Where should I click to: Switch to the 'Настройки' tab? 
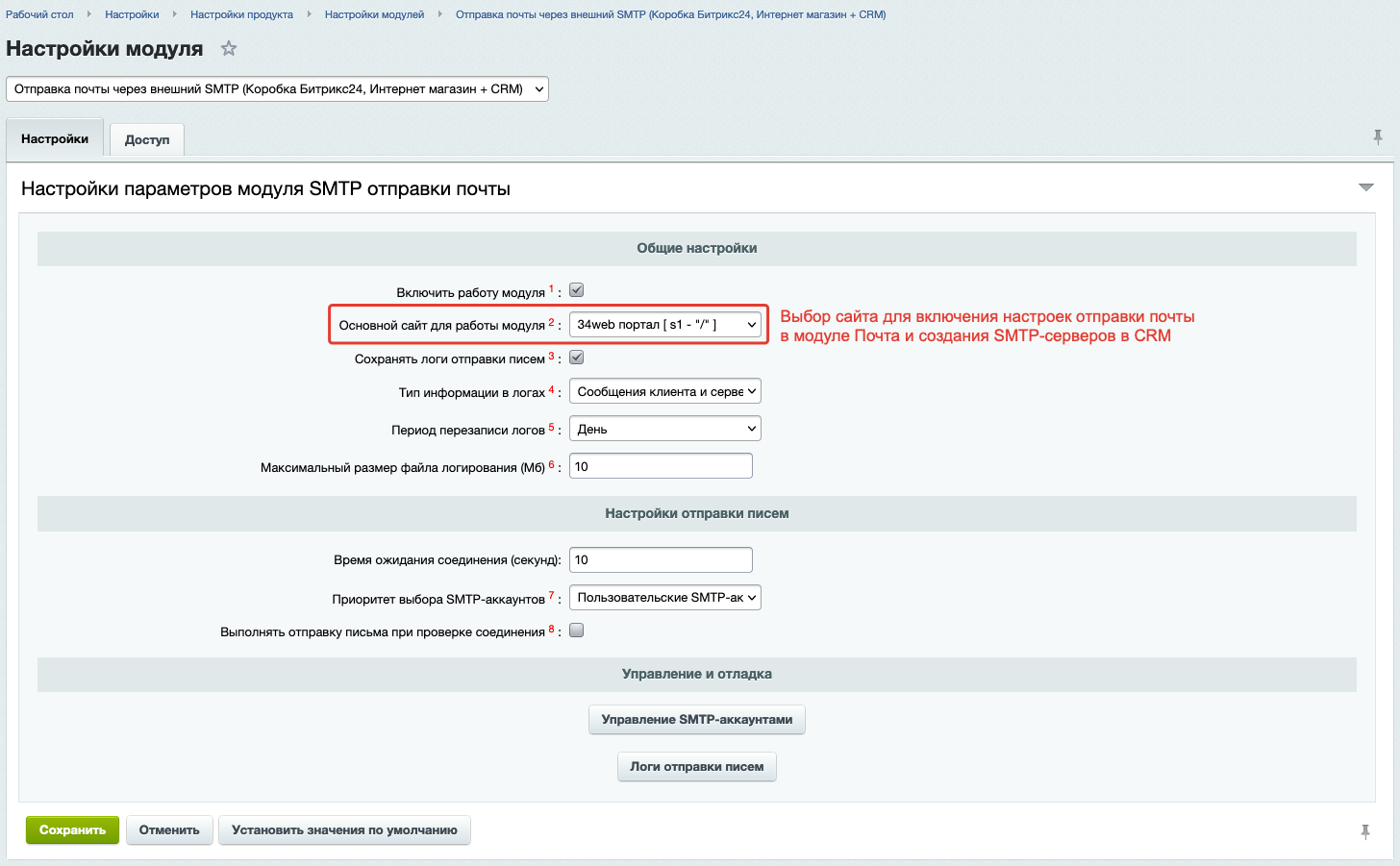(55, 139)
